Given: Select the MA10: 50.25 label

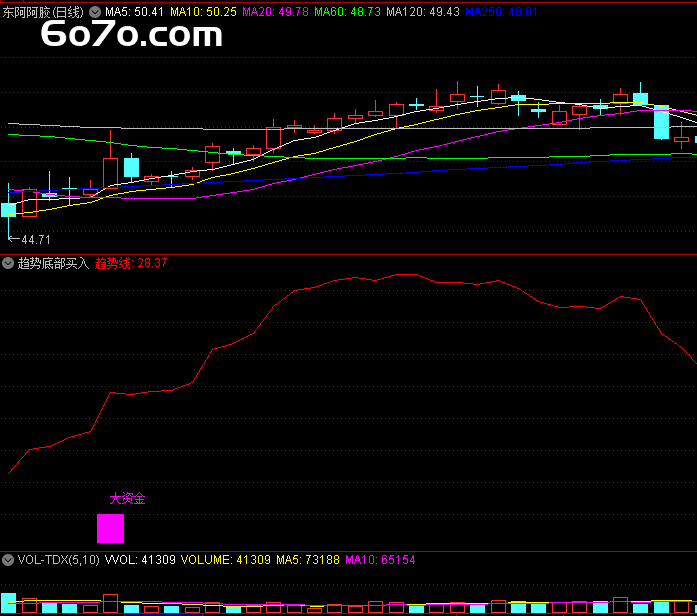Looking at the screenshot, I should pyautogui.click(x=204, y=12).
